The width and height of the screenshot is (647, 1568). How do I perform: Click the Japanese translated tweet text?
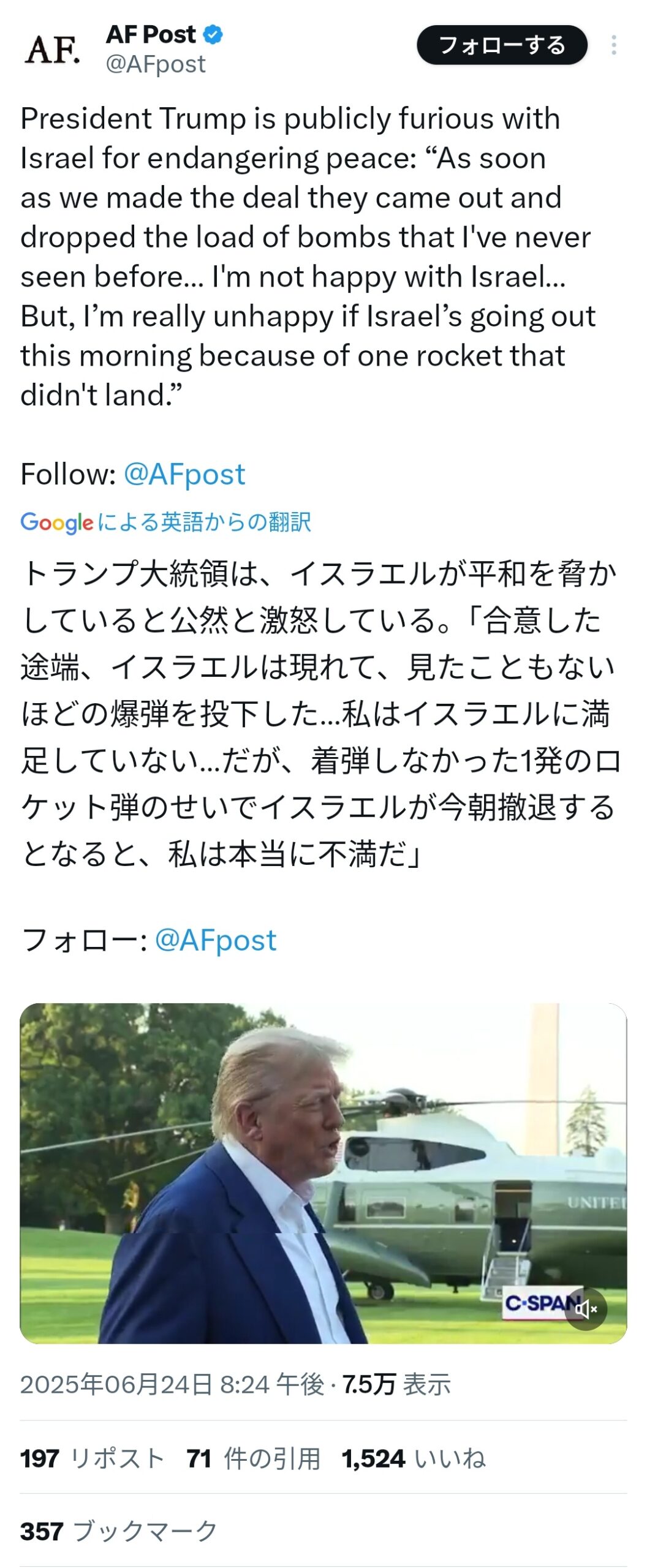[319, 714]
